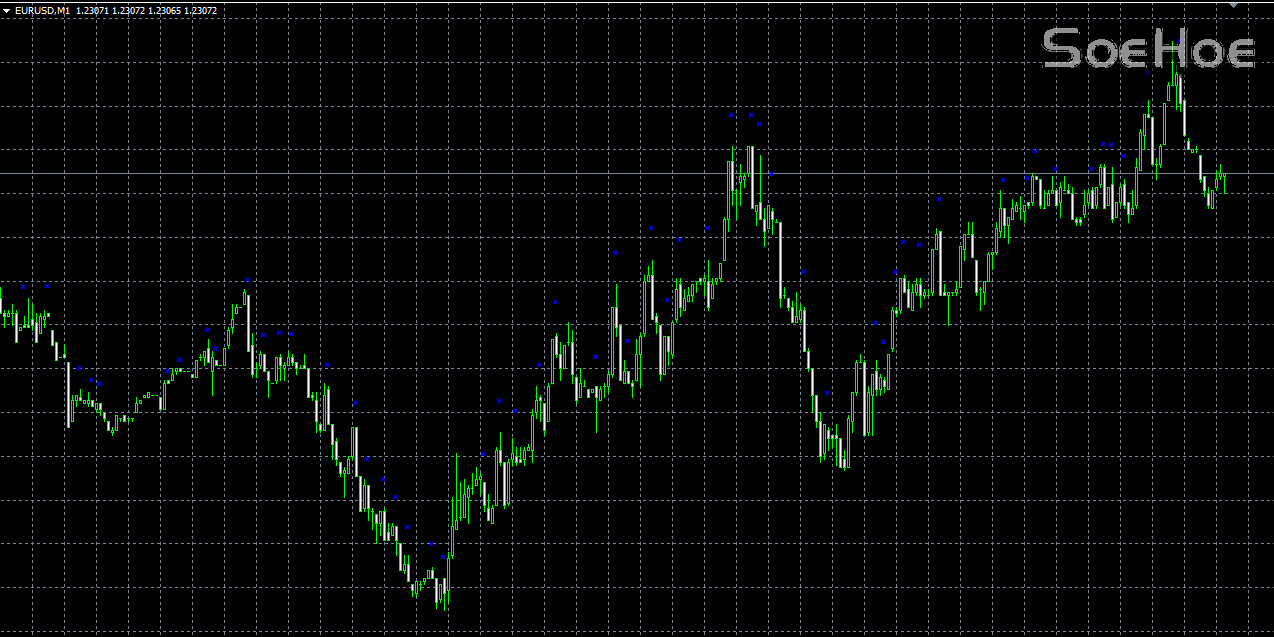The height and width of the screenshot is (637, 1274).
Task: Click the last price value in the header
Action: [x=200, y=10]
